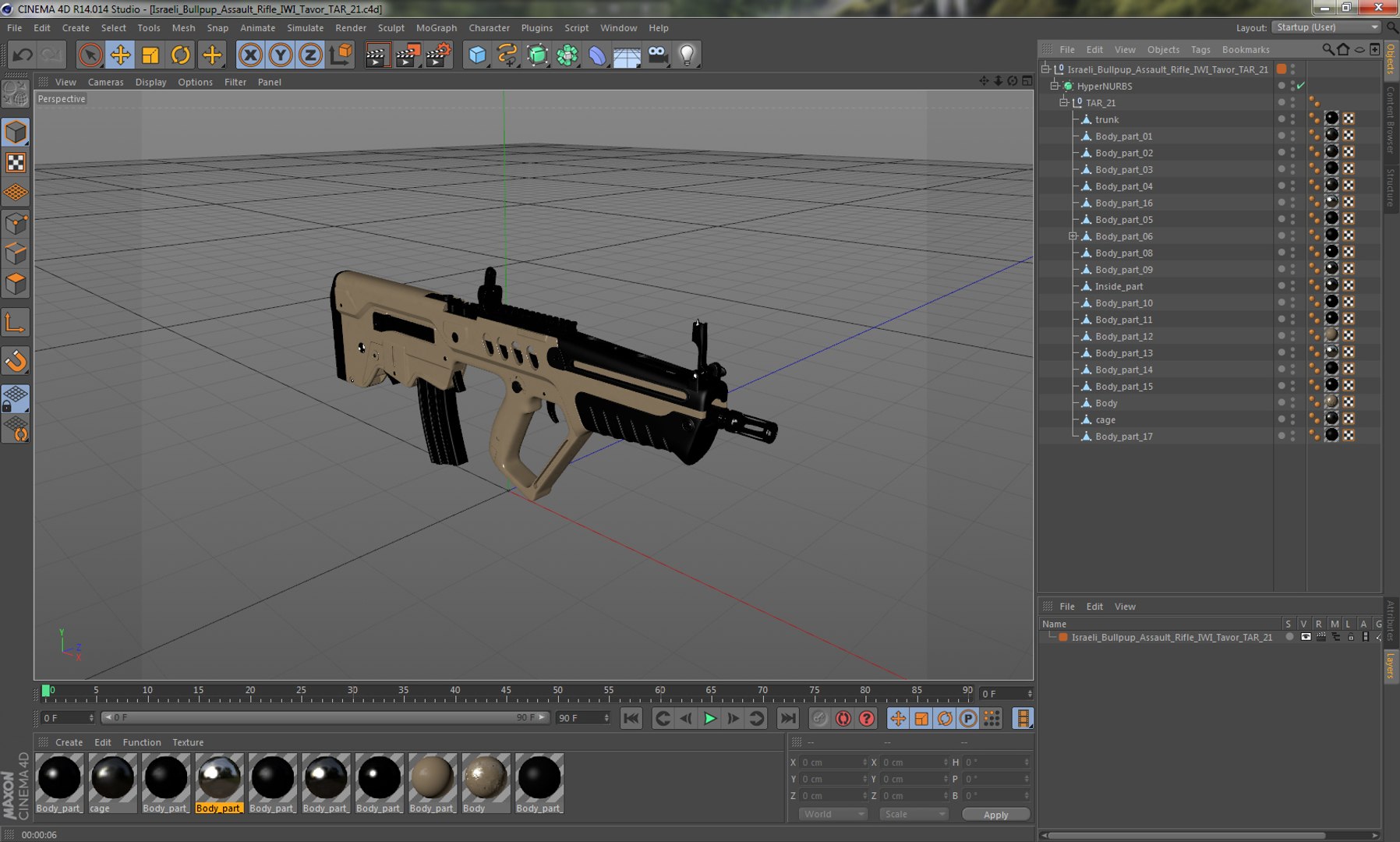Viewport: 1400px width, 842px height.
Task: Open the spline tools icon
Action: point(507,55)
